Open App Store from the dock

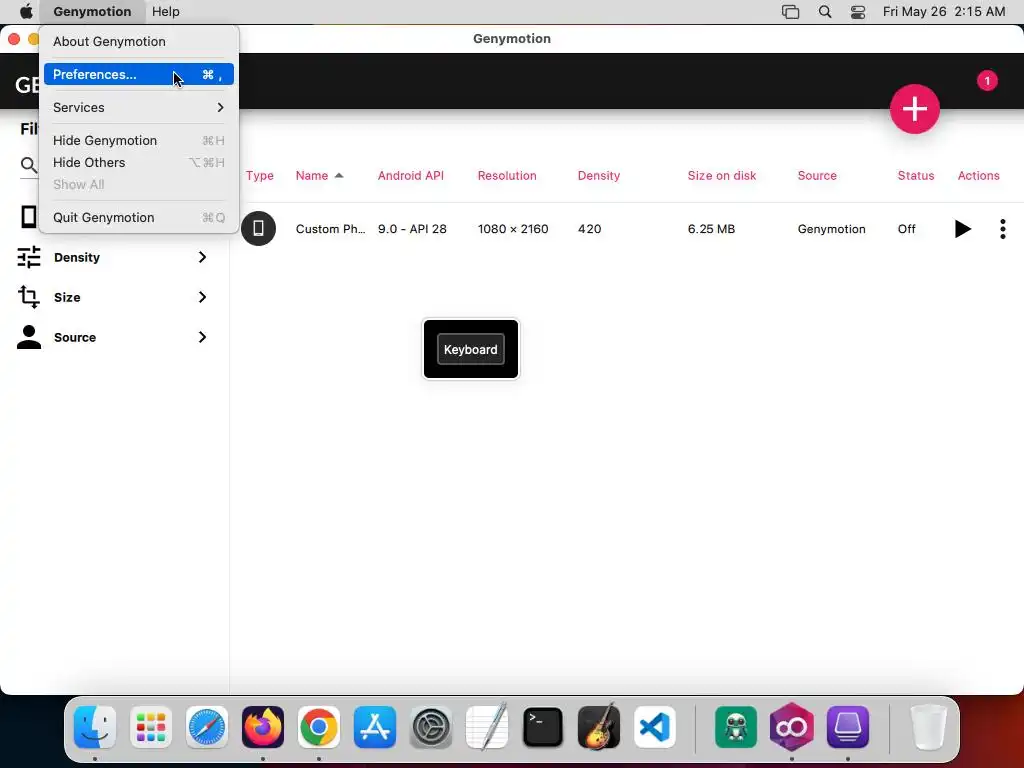(375, 727)
